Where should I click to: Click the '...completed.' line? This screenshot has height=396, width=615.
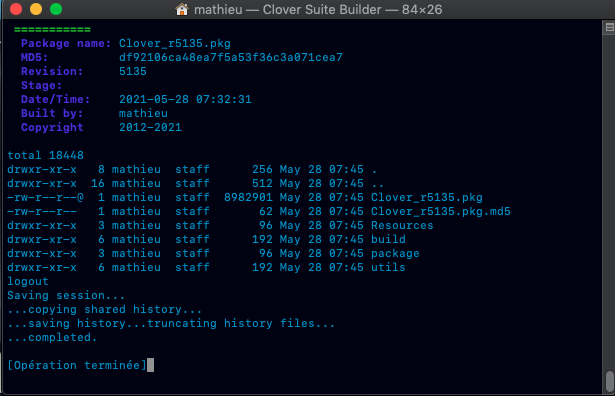52,338
